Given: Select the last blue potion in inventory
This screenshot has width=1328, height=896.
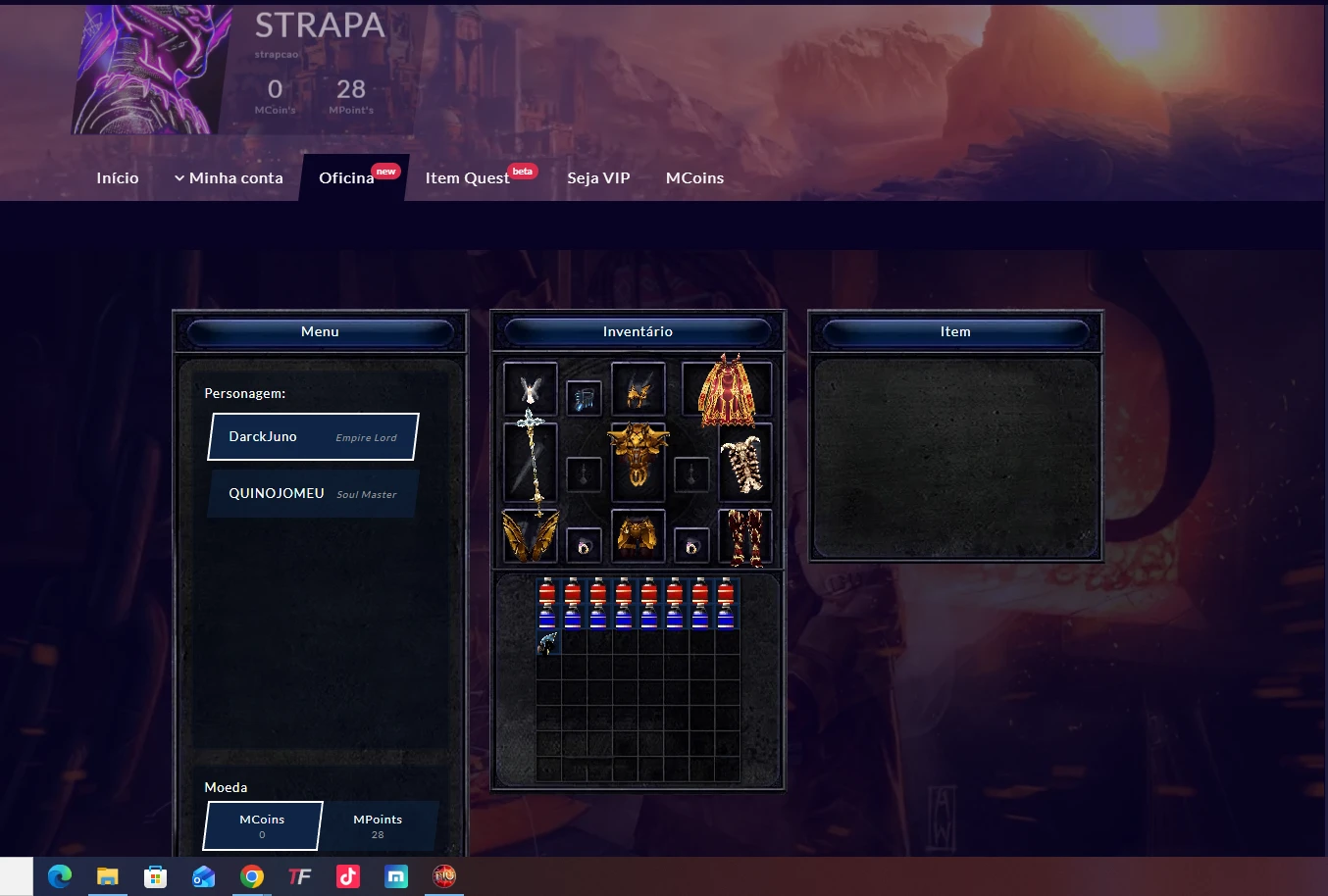Looking at the screenshot, I should tap(726, 617).
